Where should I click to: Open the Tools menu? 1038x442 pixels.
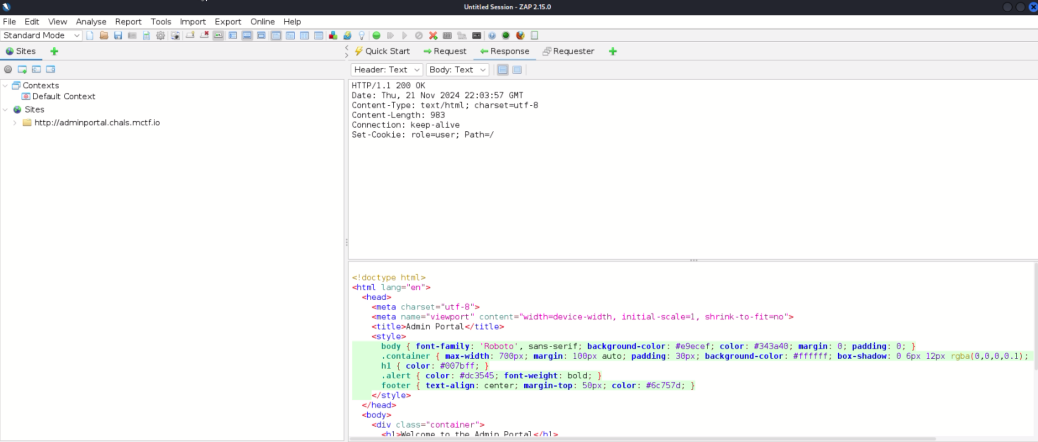click(x=161, y=22)
